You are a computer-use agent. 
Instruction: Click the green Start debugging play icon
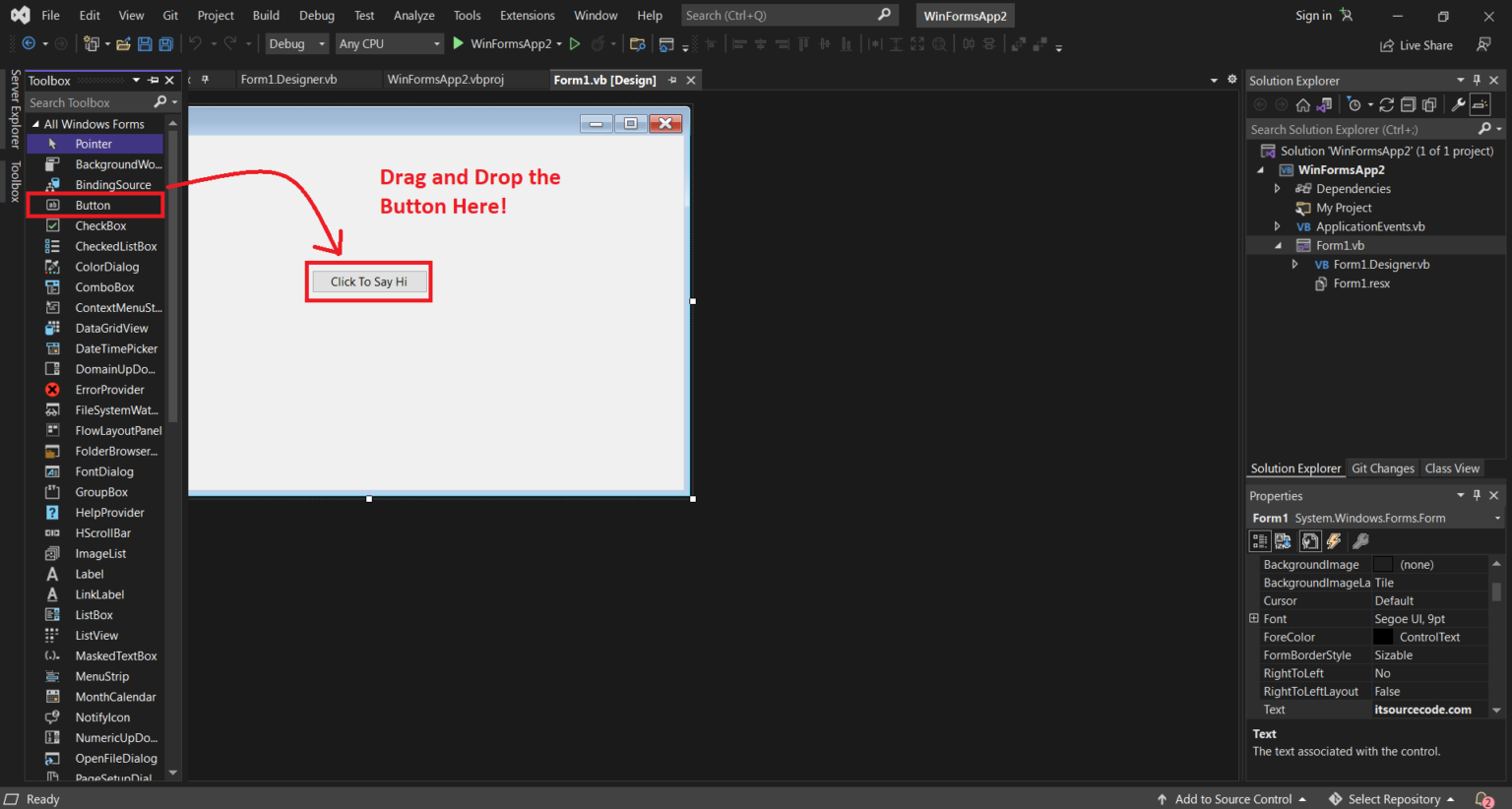[458, 44]
